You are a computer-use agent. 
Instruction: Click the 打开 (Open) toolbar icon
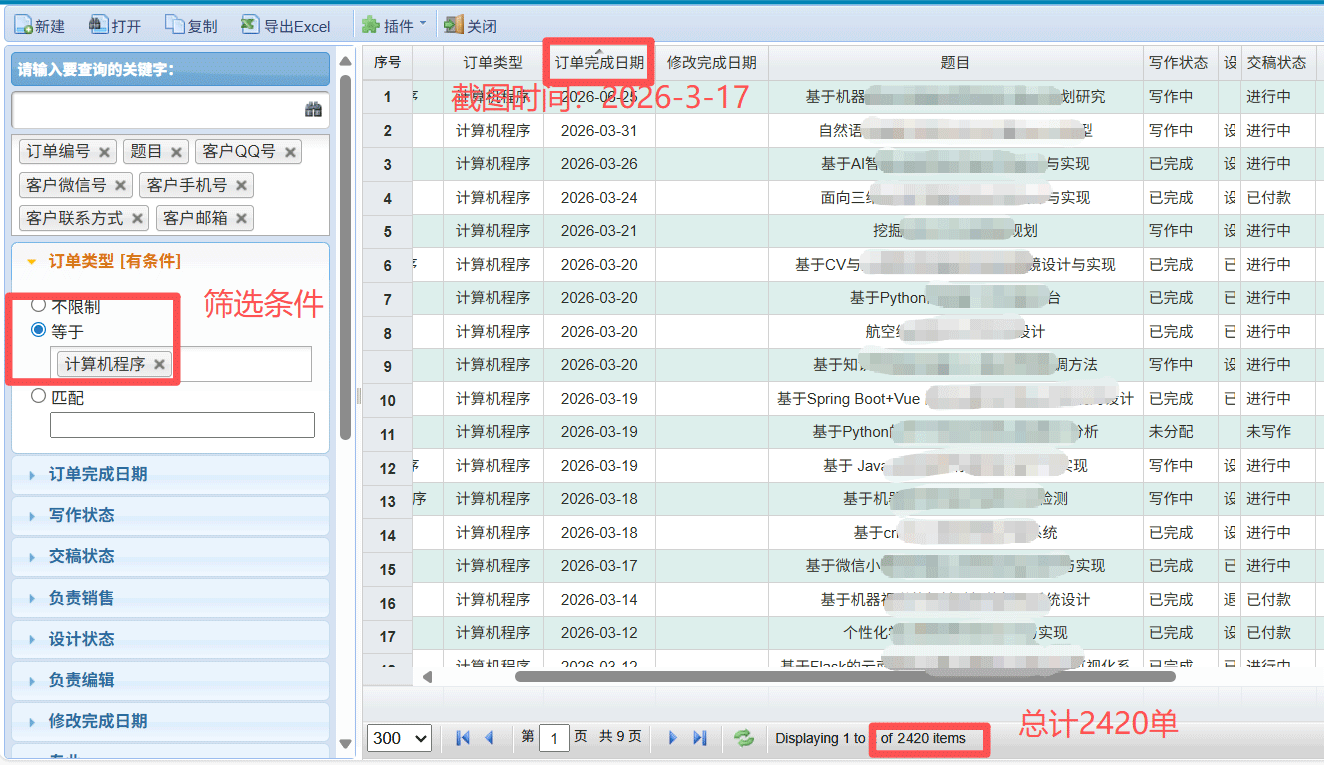[x=98, y=25]
